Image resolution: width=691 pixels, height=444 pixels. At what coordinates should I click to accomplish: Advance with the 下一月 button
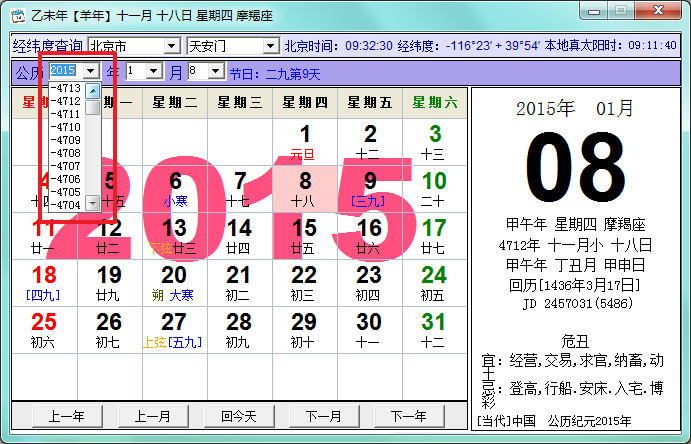pos(324,416)
